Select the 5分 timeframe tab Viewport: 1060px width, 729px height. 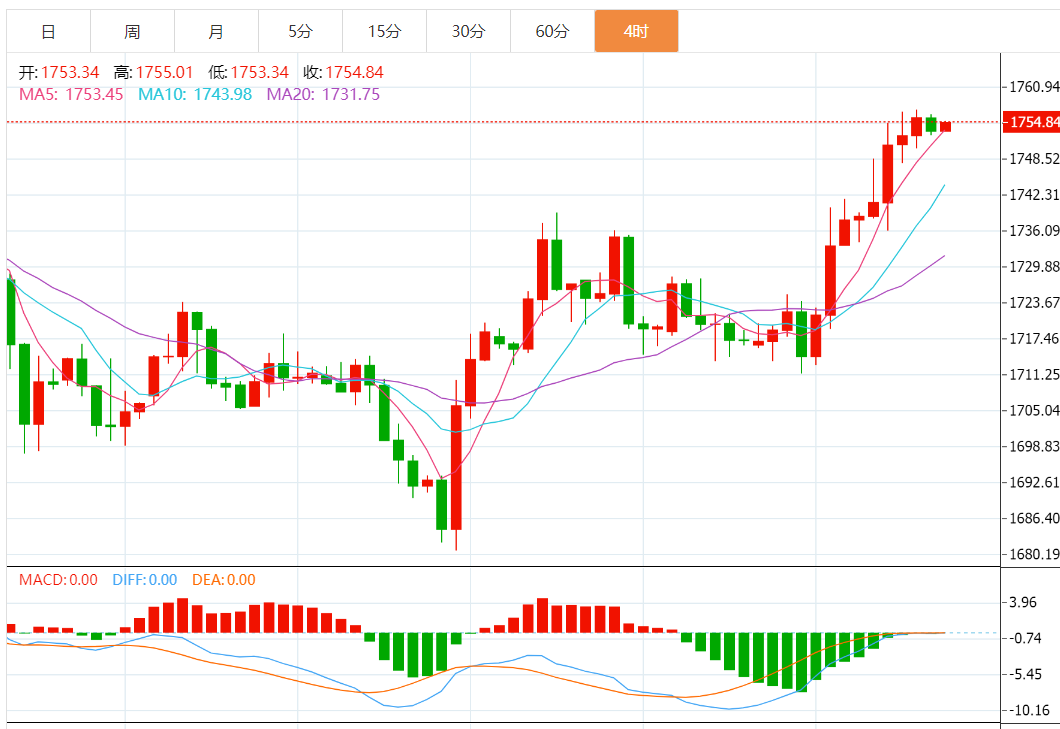(300, 31)
